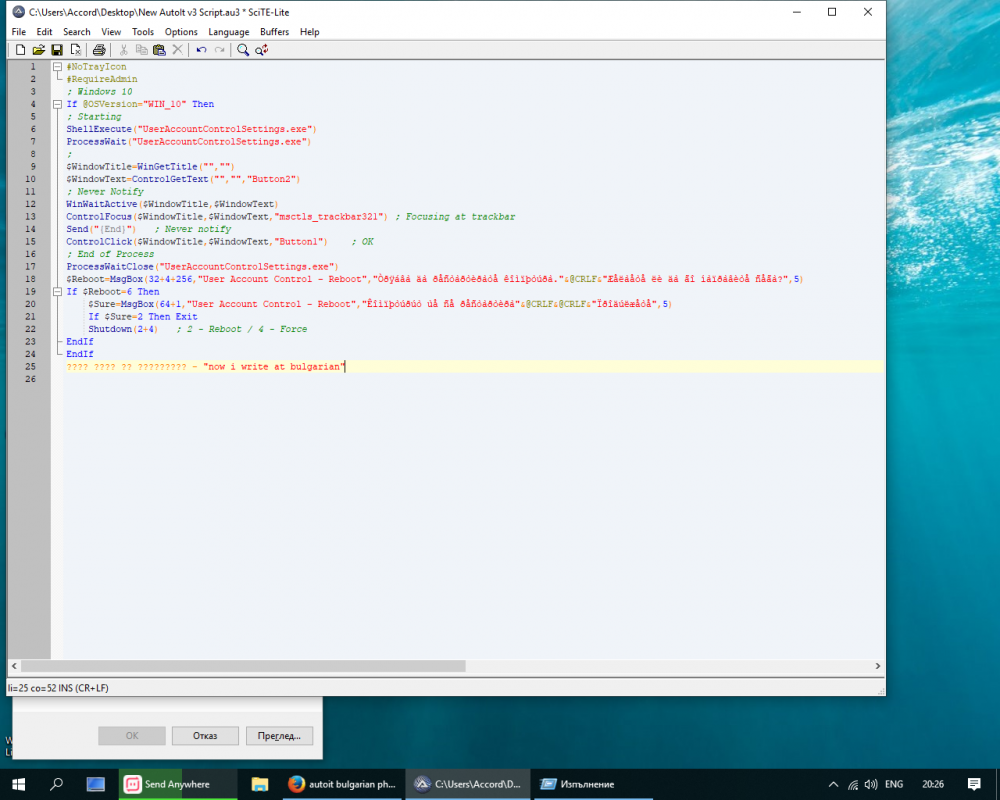The height and width of the screenshot is (800, 1000).
Task: Click the "; End of Process" comment
Action: point(110,254)
